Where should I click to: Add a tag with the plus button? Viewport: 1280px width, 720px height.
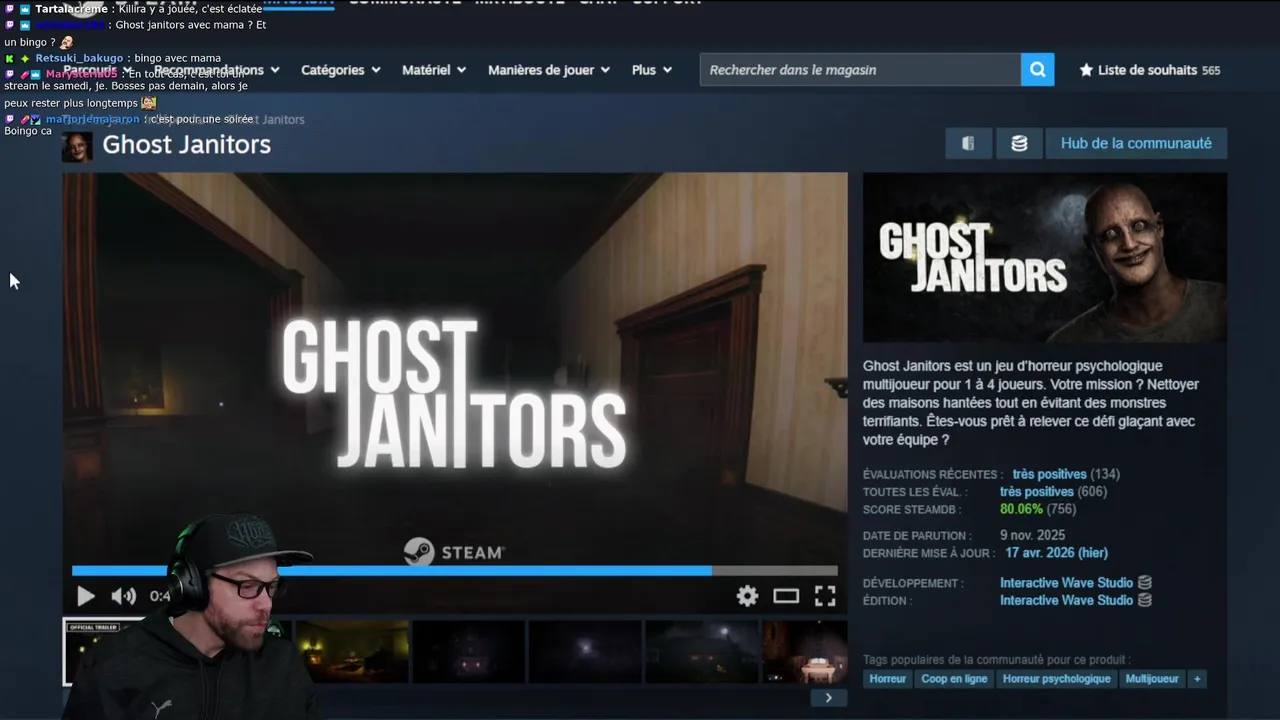(1196, 679)
